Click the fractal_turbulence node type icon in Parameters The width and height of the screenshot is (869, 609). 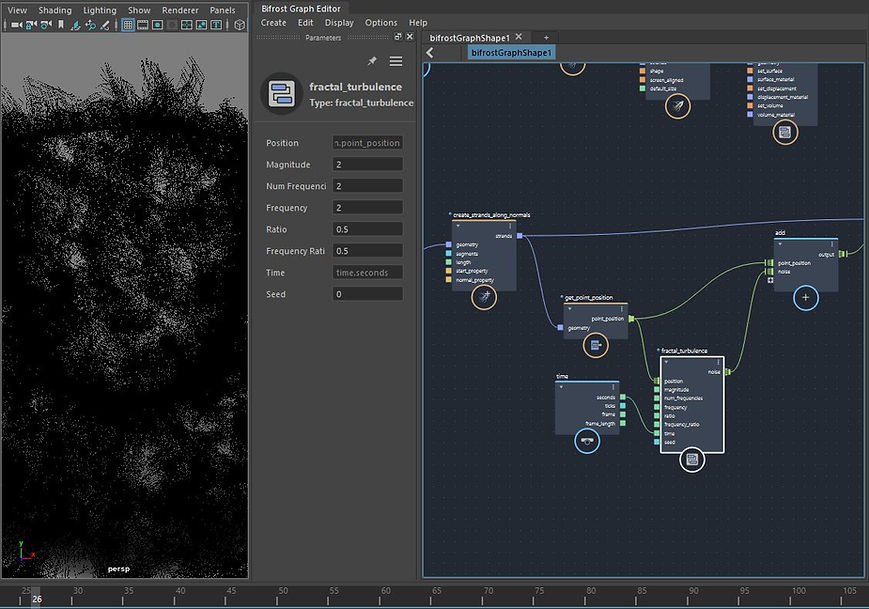(282, 94)
